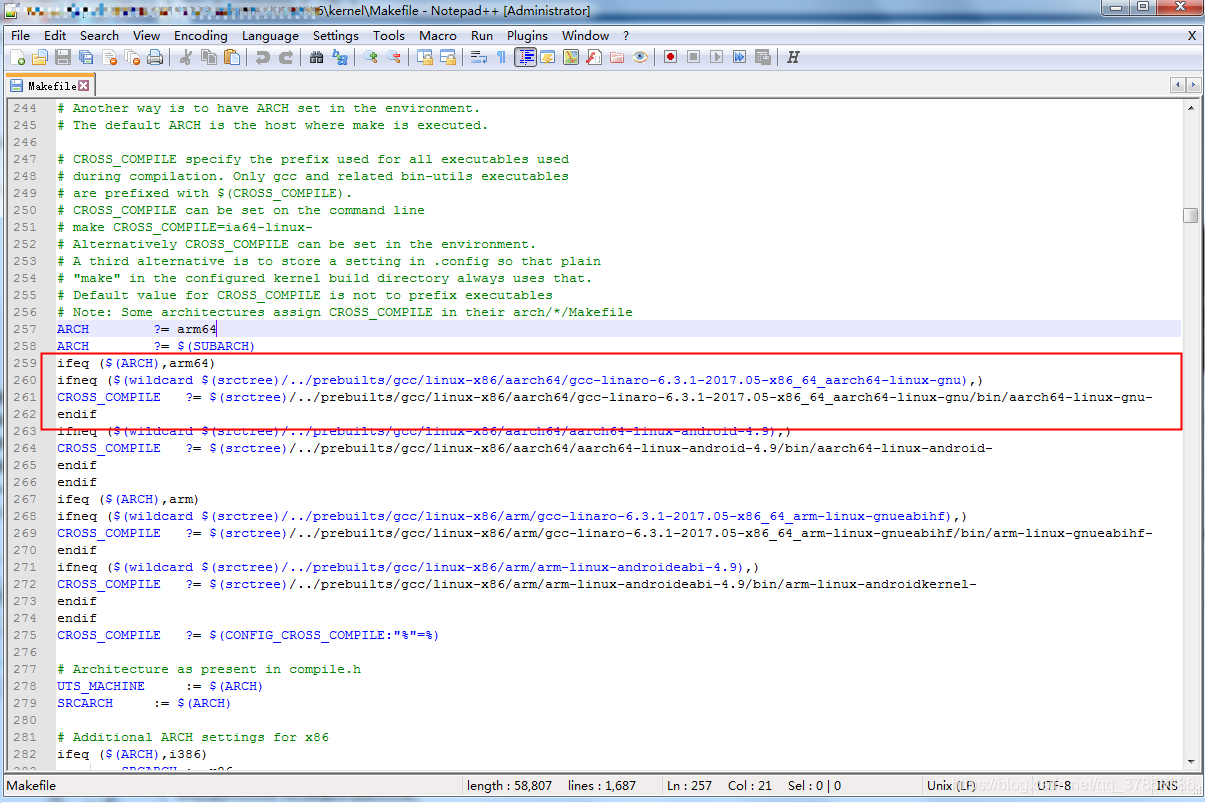
Task: Run macro multiple times icon
Action: pyautogui.click(x=739, y=57)
